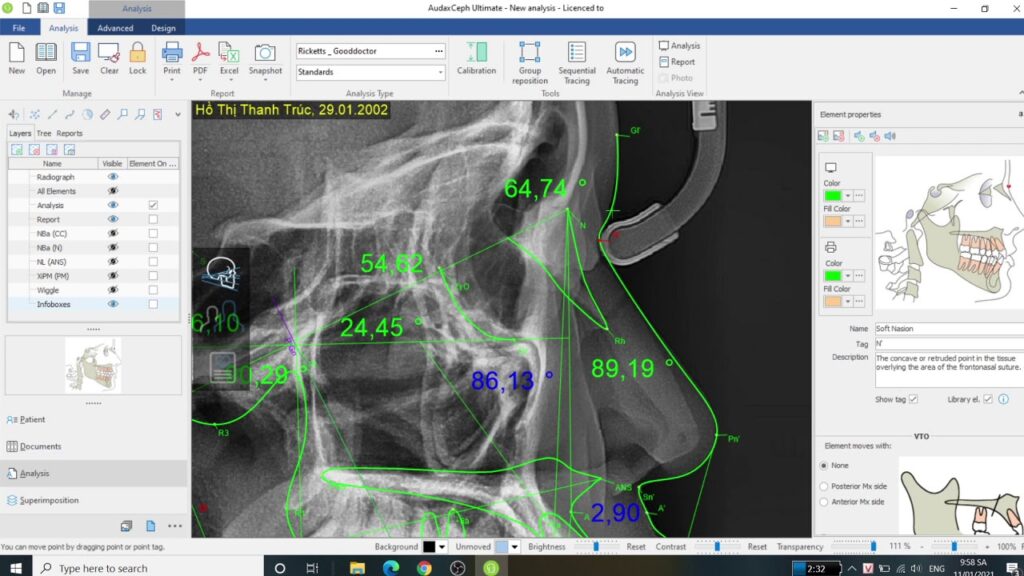The image size is (1024, 576).
Task: Switch to Report analysis view
Action: 677,62
